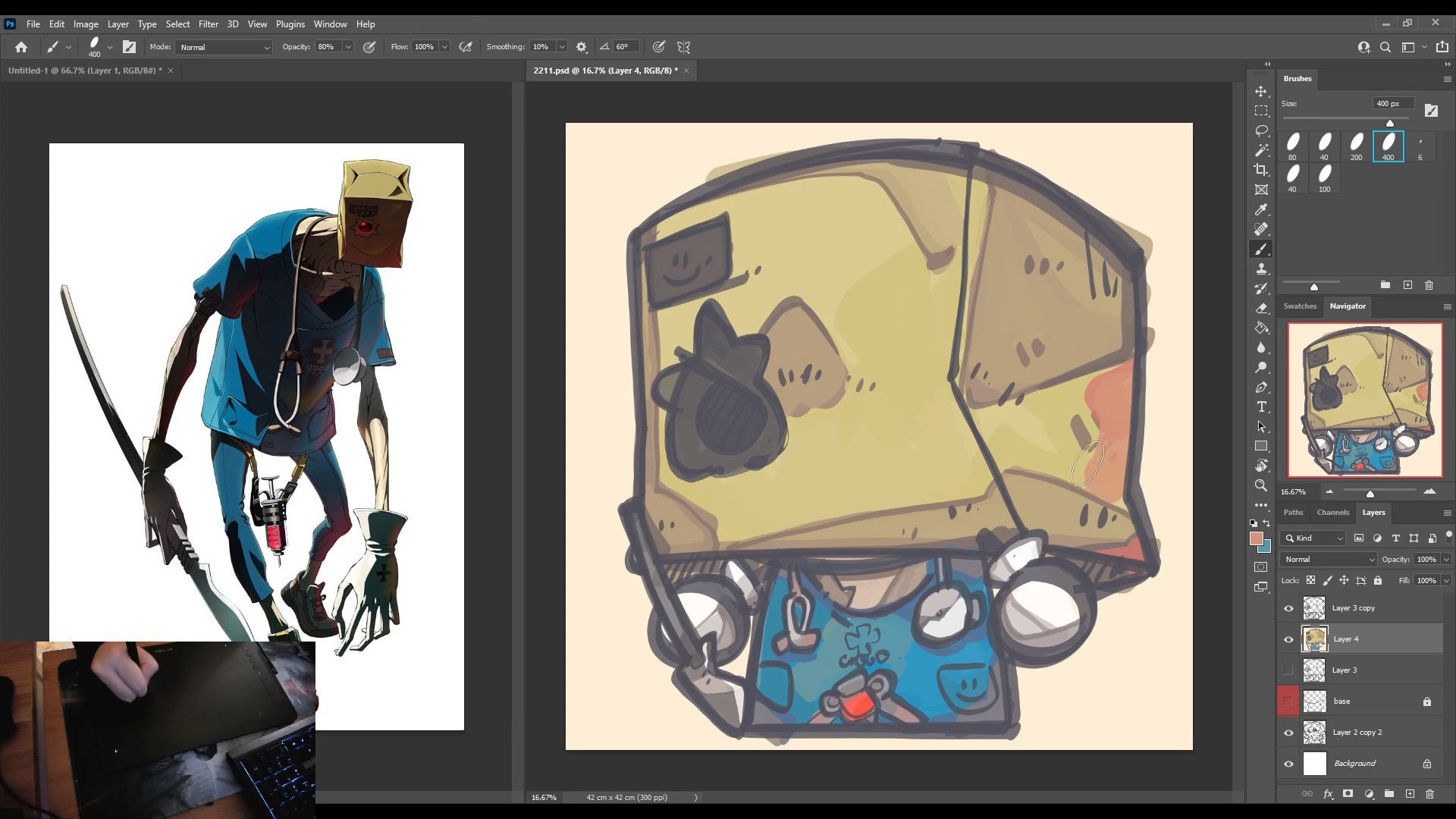Select the Magic Wand tool
Image resolution: width=1456 pixels, height=819 pixels.
(1261, 150)
